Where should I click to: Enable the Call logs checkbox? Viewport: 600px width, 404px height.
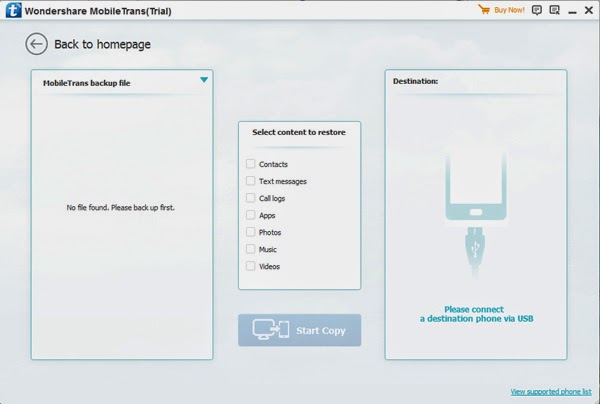click(250, 198)
